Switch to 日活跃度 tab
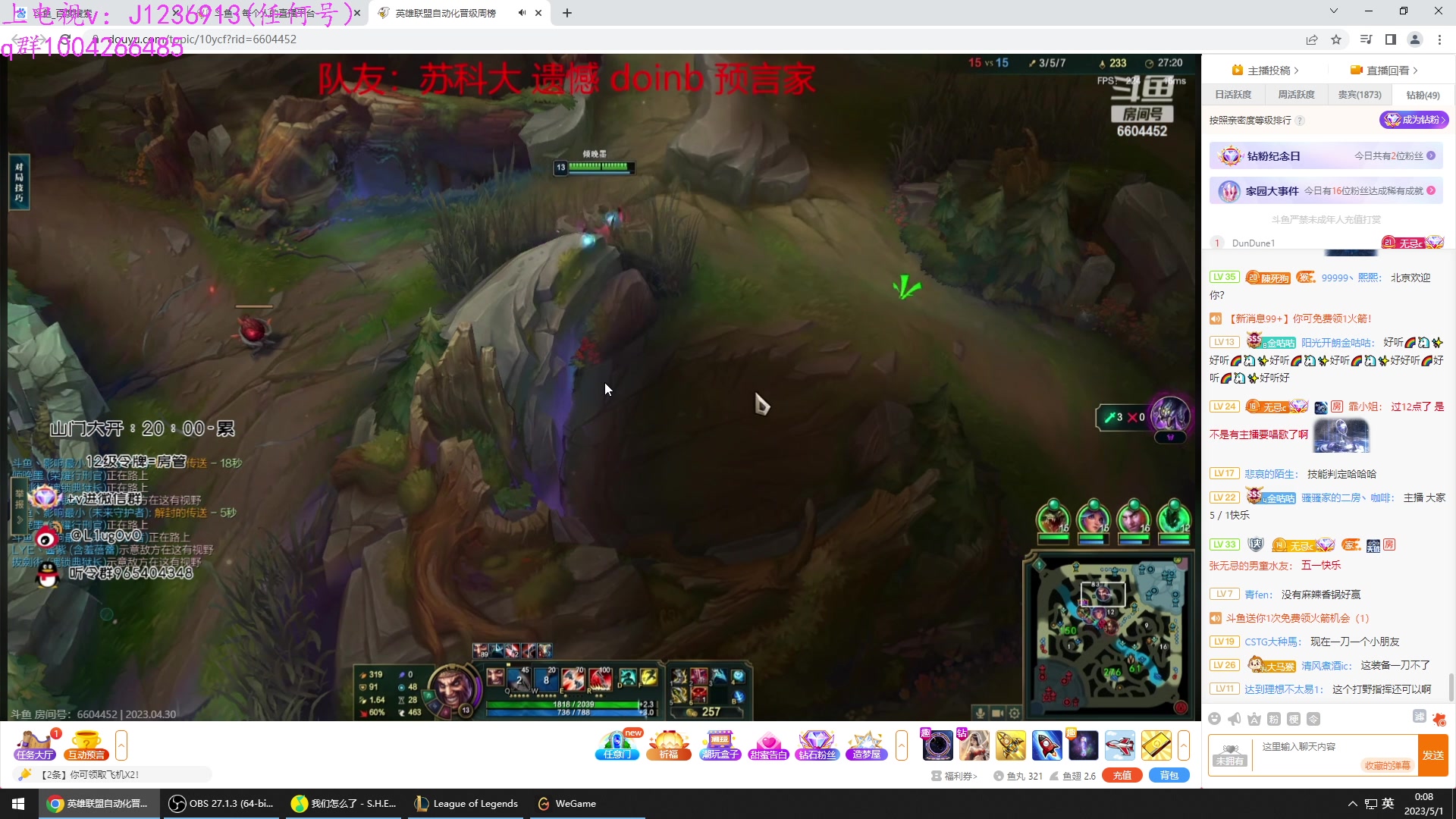 pos(1233,95)
